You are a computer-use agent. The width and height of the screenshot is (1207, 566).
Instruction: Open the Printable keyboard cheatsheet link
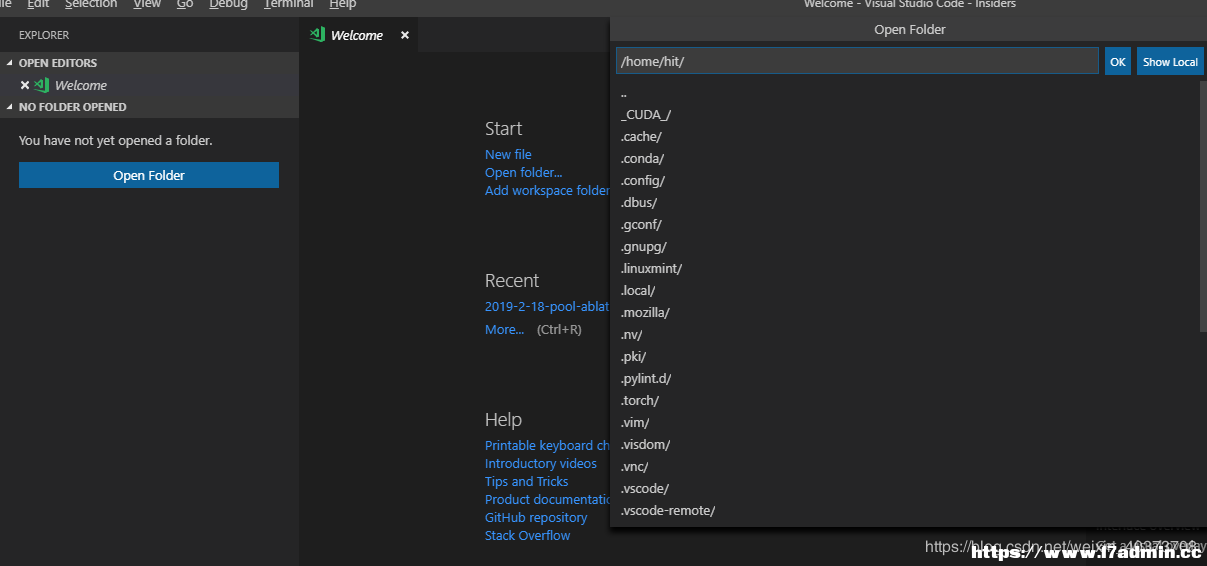click(547, 445)
